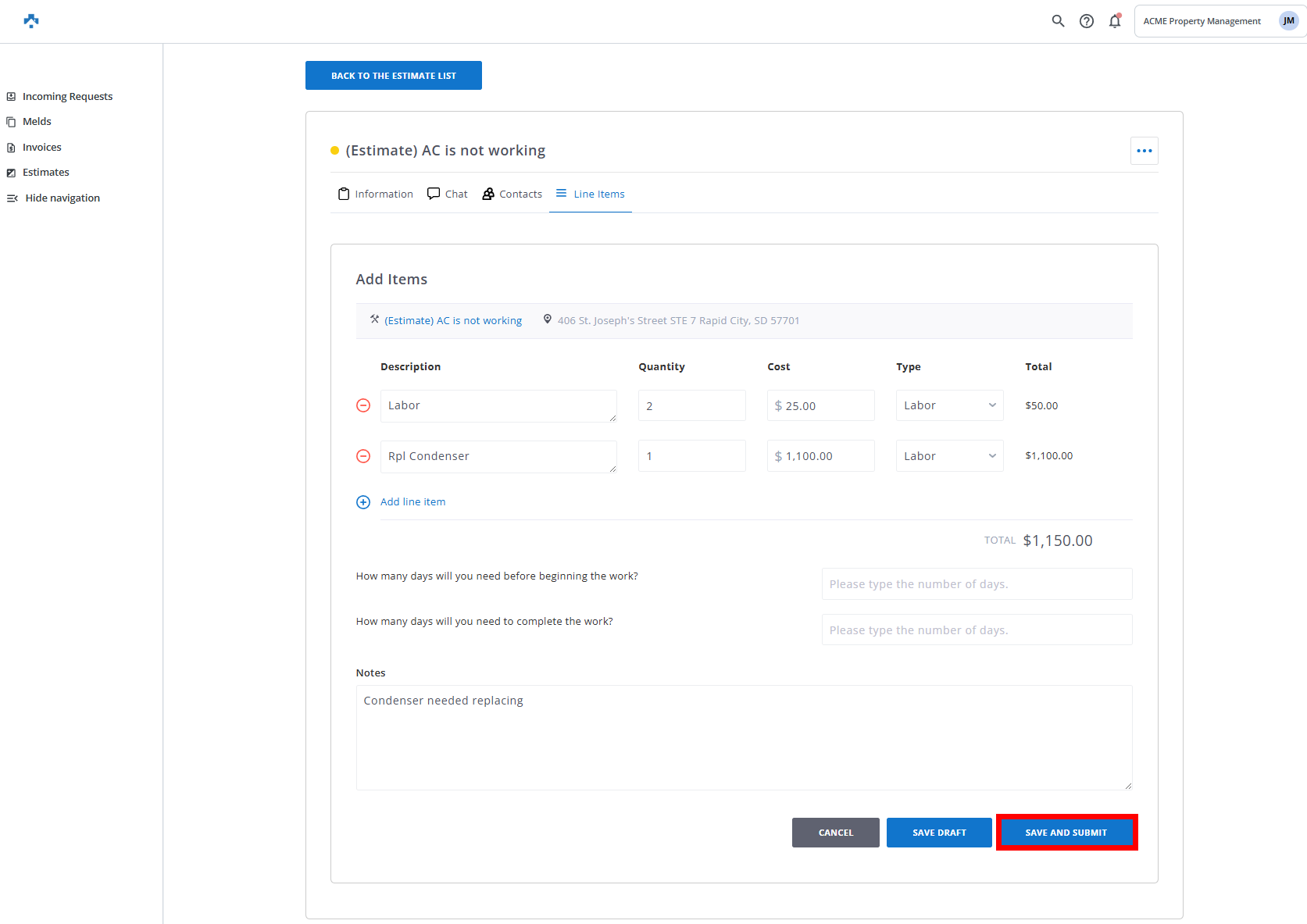
Task: Click the app logo in top-left
Action: coord(31,21)
